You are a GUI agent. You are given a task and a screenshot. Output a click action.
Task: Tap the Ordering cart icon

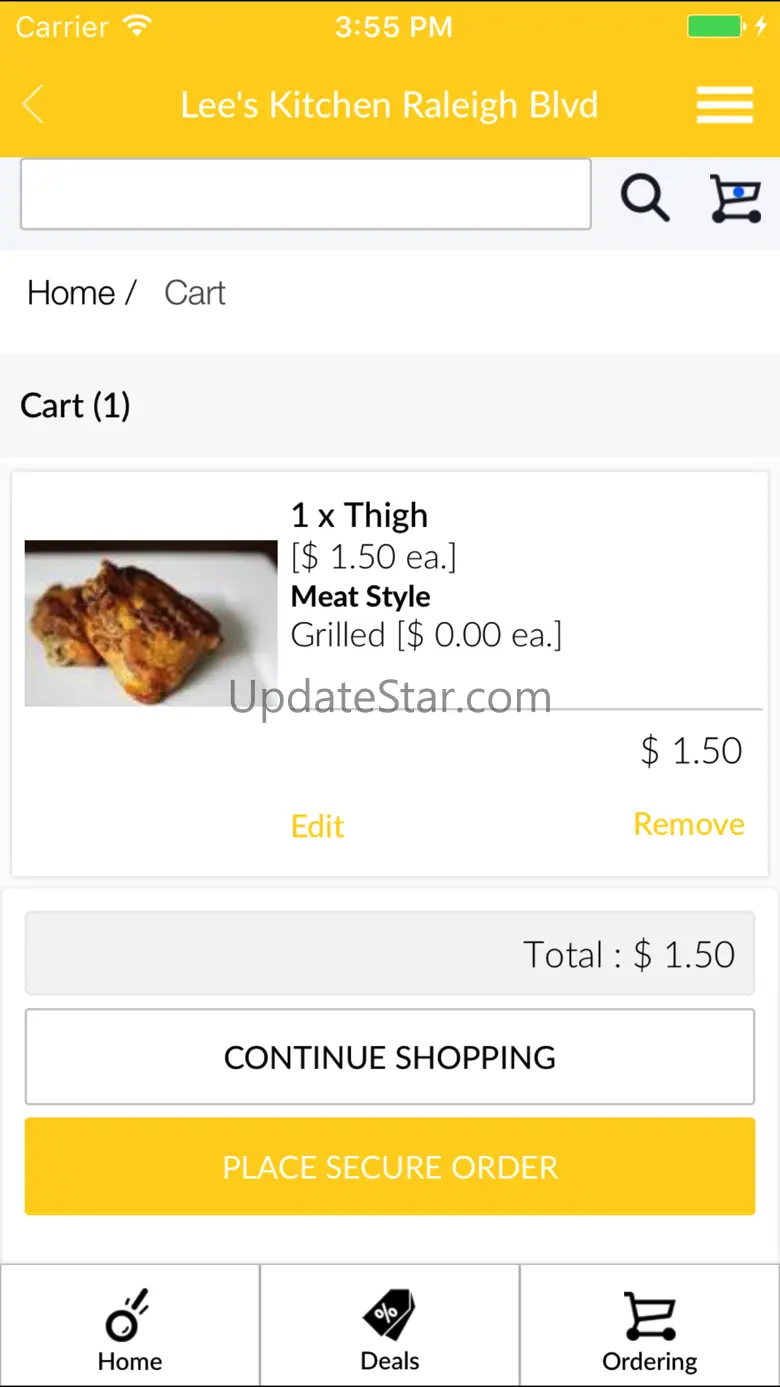pos(650,1315)
